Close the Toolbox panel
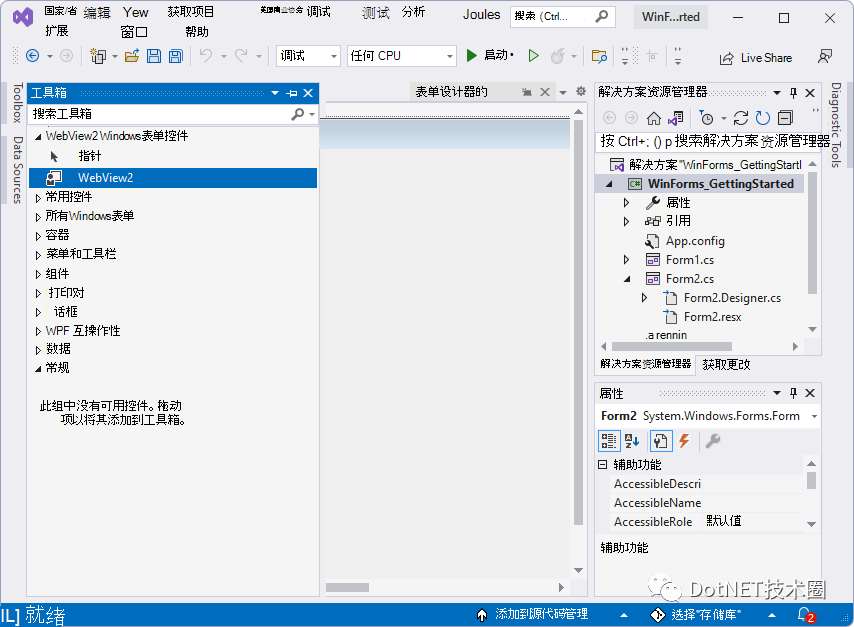This screenshot has width=854, height=627. [x=308, y=93]
